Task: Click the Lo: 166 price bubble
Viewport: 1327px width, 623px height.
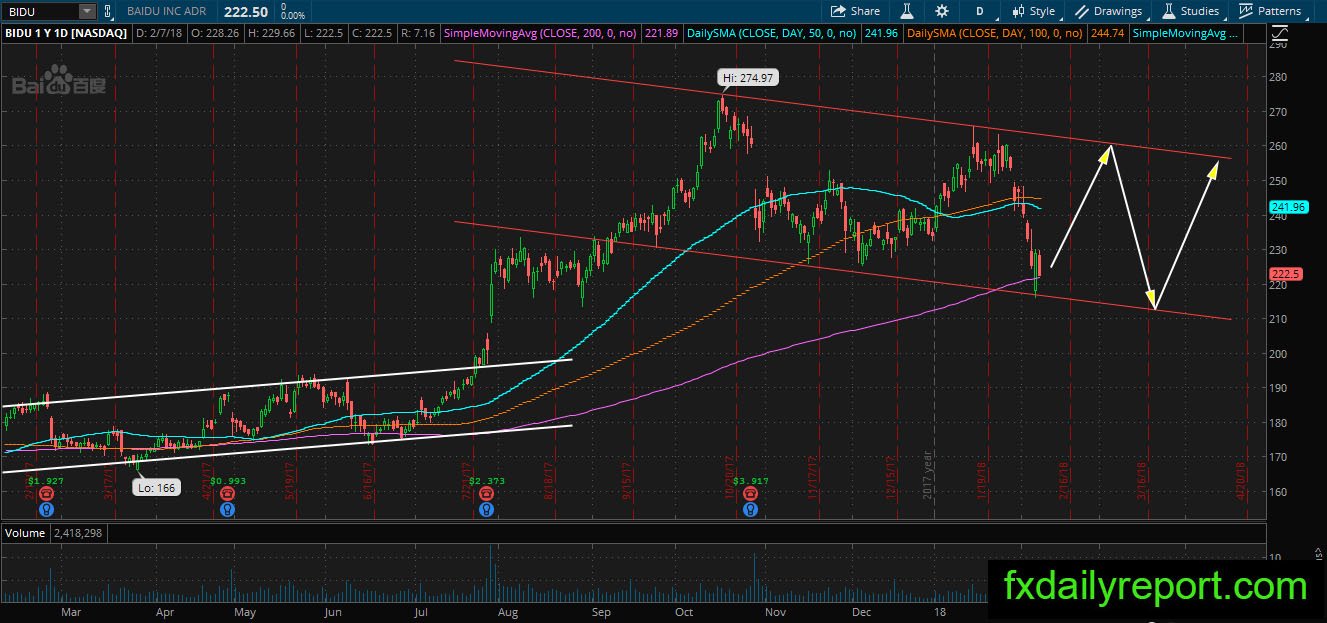Action: tap(158, 489)
